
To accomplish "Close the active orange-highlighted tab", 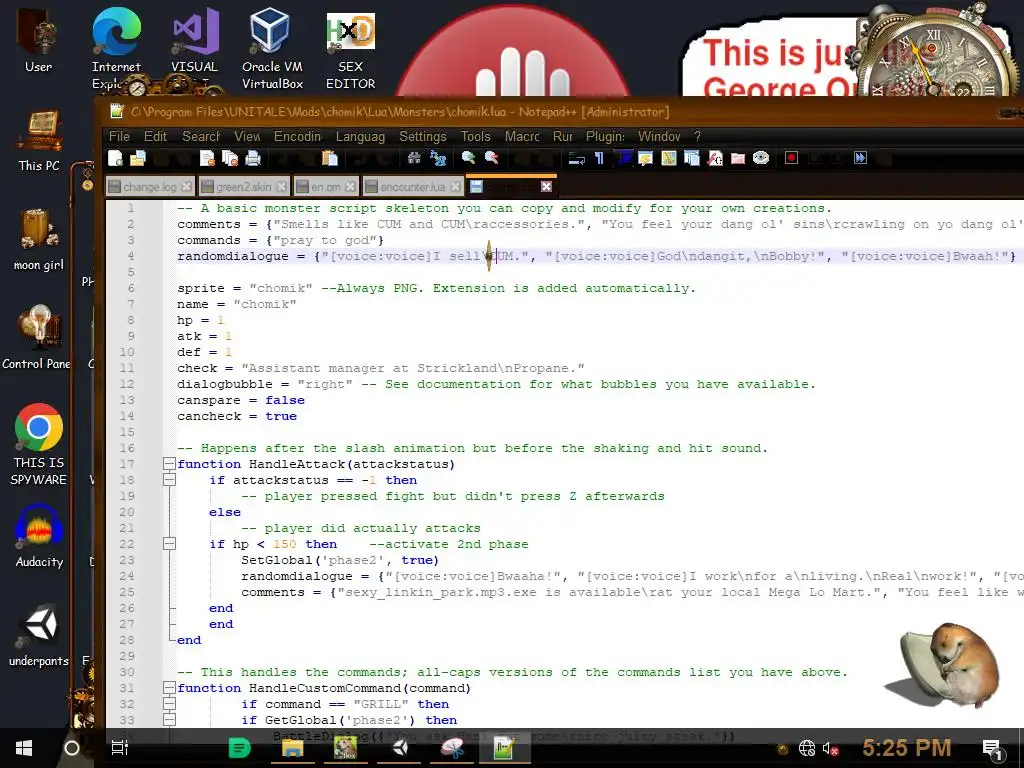I will (547, 187).
